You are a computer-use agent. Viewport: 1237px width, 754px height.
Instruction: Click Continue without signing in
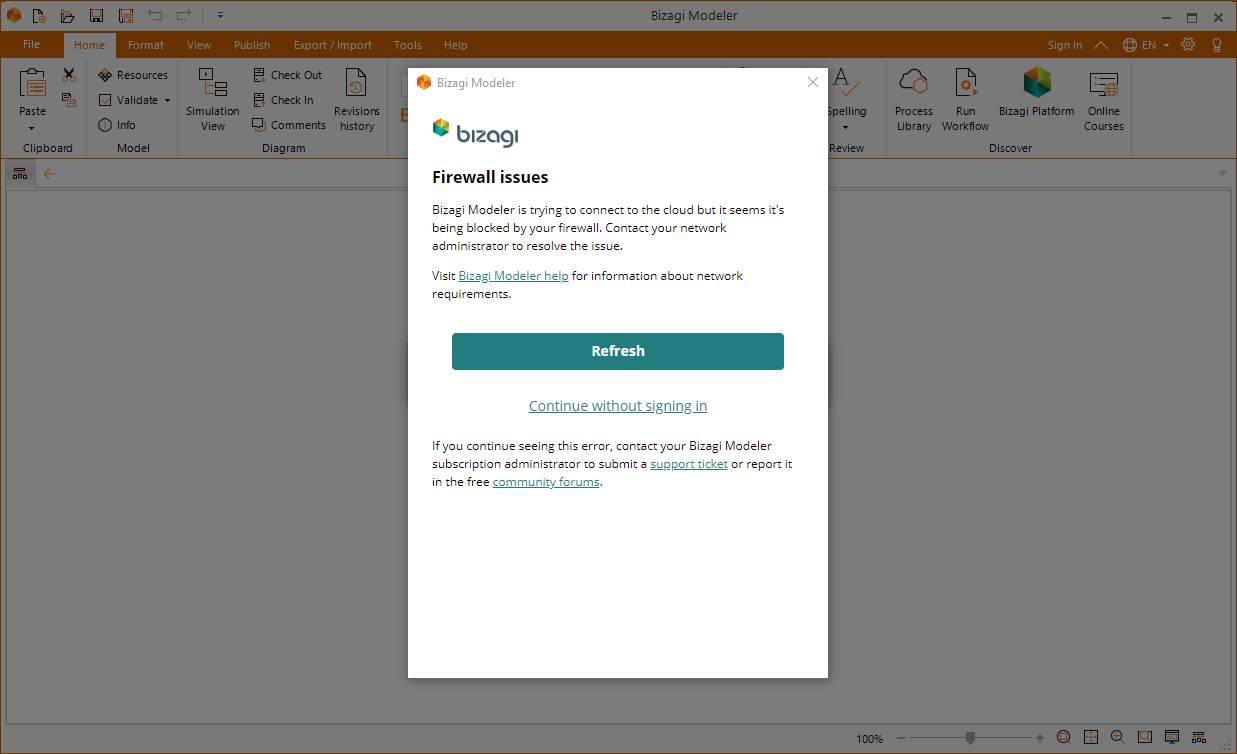pyautogui.click(x=618, y=406)
